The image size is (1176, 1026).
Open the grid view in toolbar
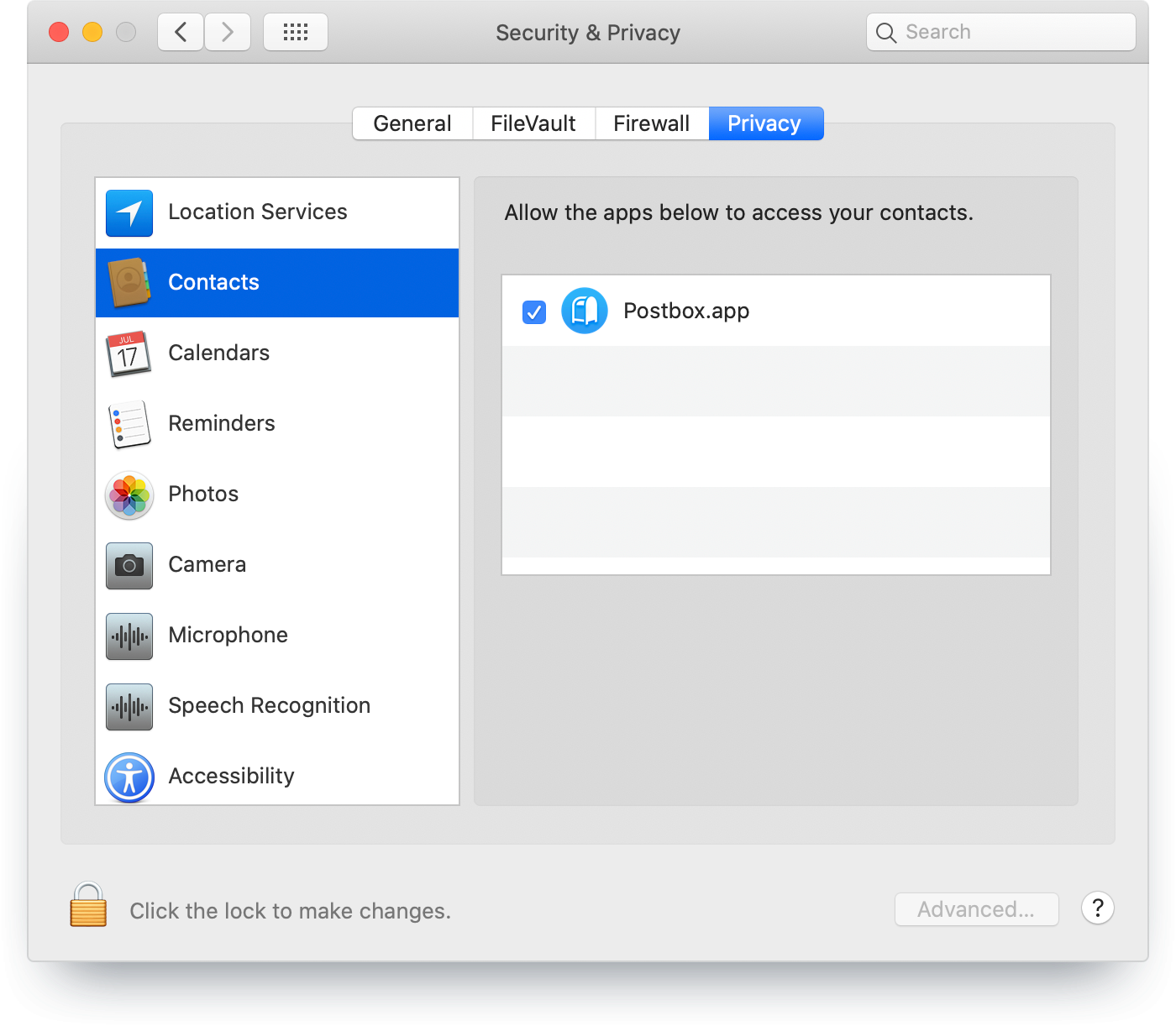click(295, 32)
